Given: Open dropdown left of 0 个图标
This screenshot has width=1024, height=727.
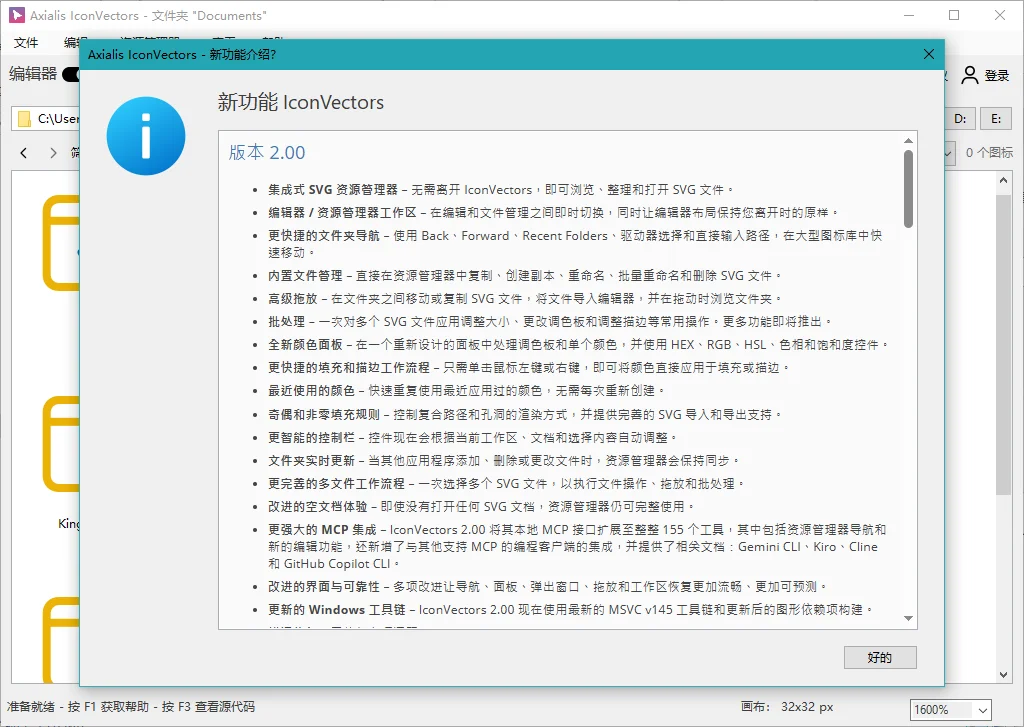Looking at the screenshot, I should click(x=948, y=153).
